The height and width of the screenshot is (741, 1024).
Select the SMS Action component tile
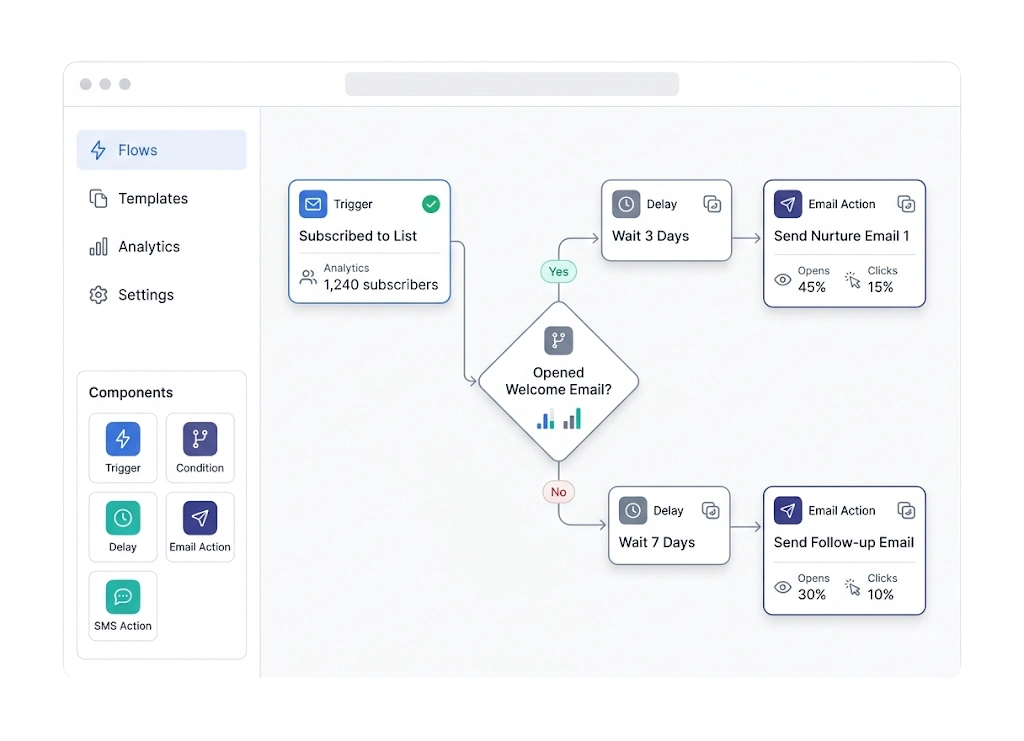click(x=123, y=606)
